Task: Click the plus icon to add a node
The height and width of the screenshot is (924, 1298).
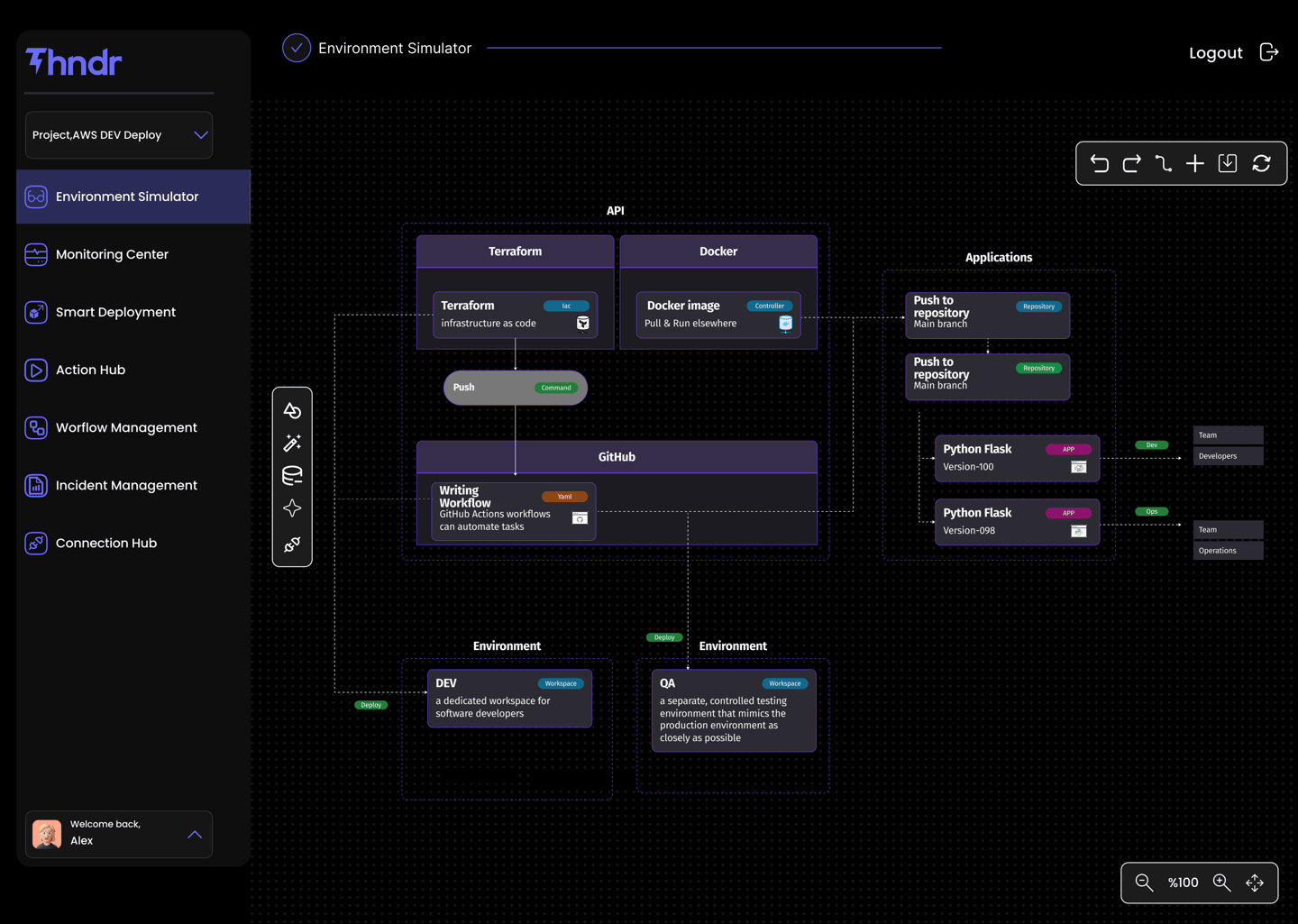Action: point(1195,163)
